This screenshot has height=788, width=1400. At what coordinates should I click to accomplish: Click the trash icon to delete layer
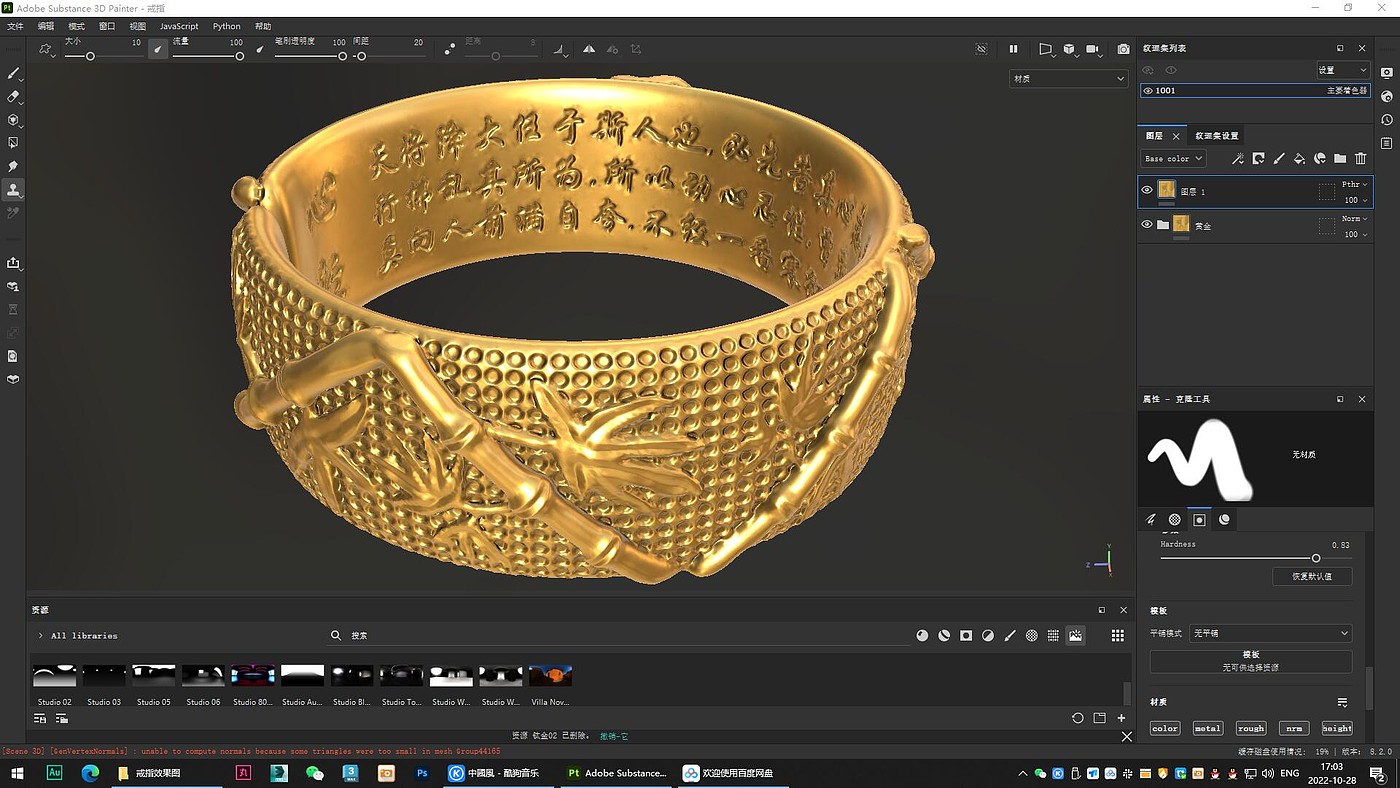pyautogui.click(x=1360, y=158)
